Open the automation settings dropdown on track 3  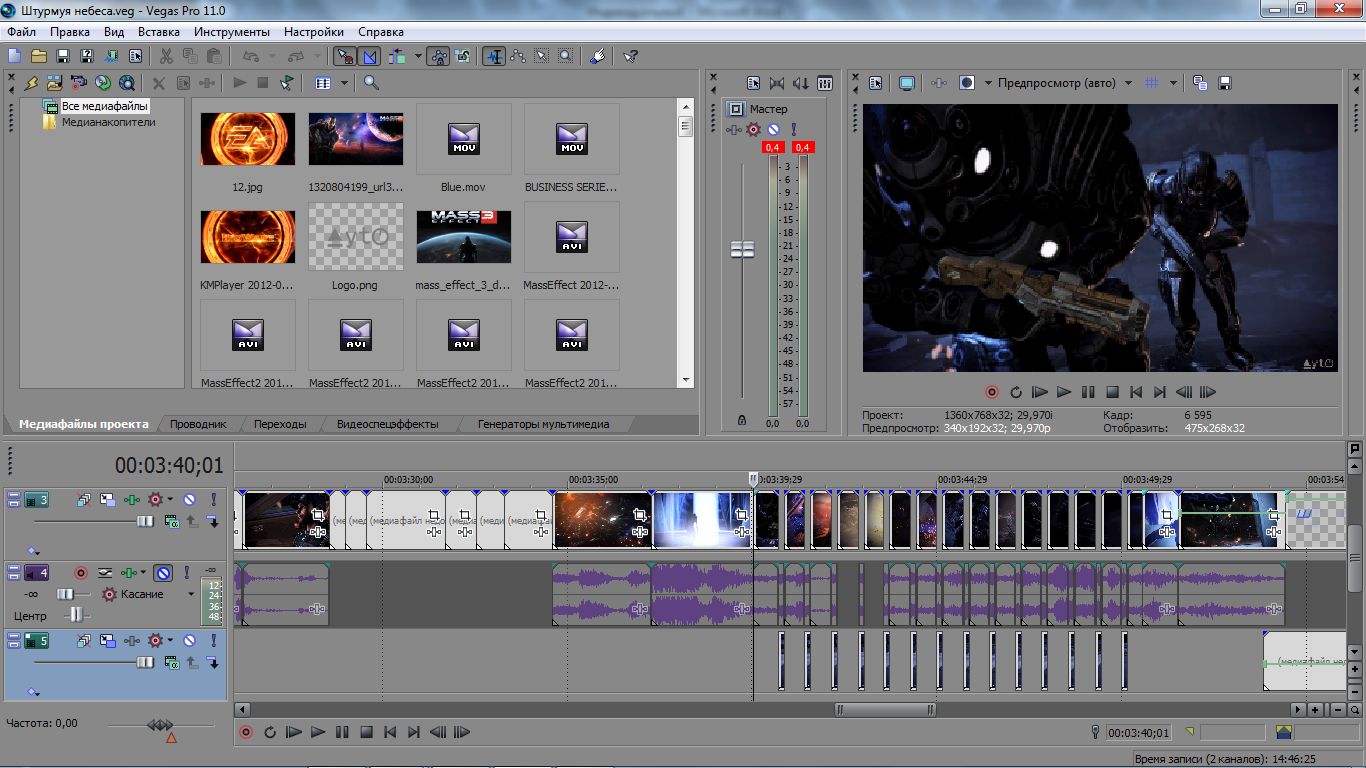click(x=172, y=499)
